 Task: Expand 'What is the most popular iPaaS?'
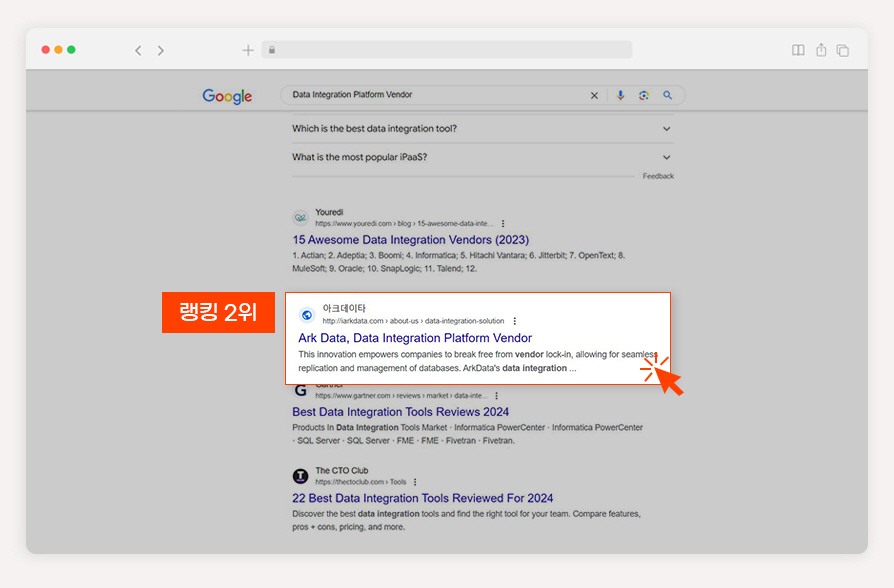(x=482, y=157)
